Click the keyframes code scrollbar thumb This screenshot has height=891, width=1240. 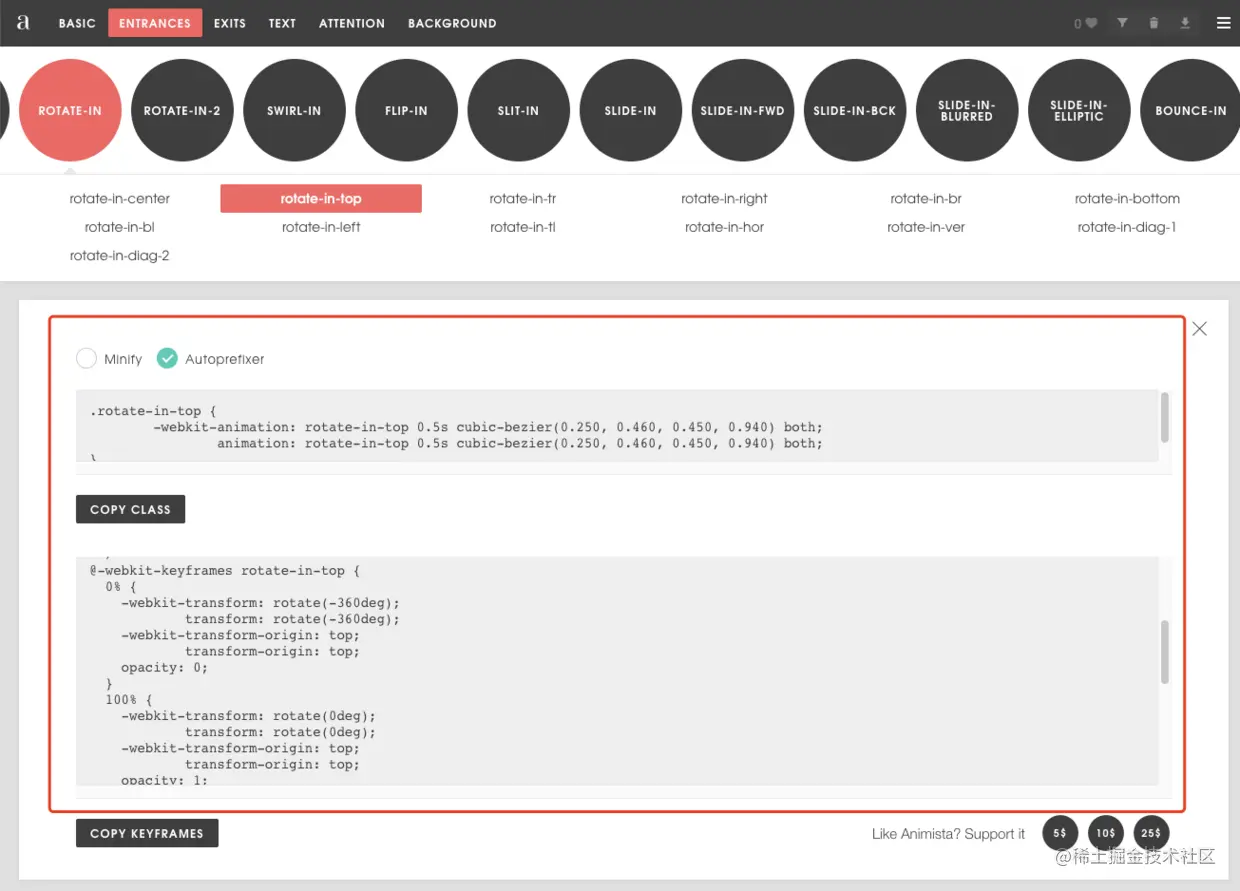pos(1165,652)
